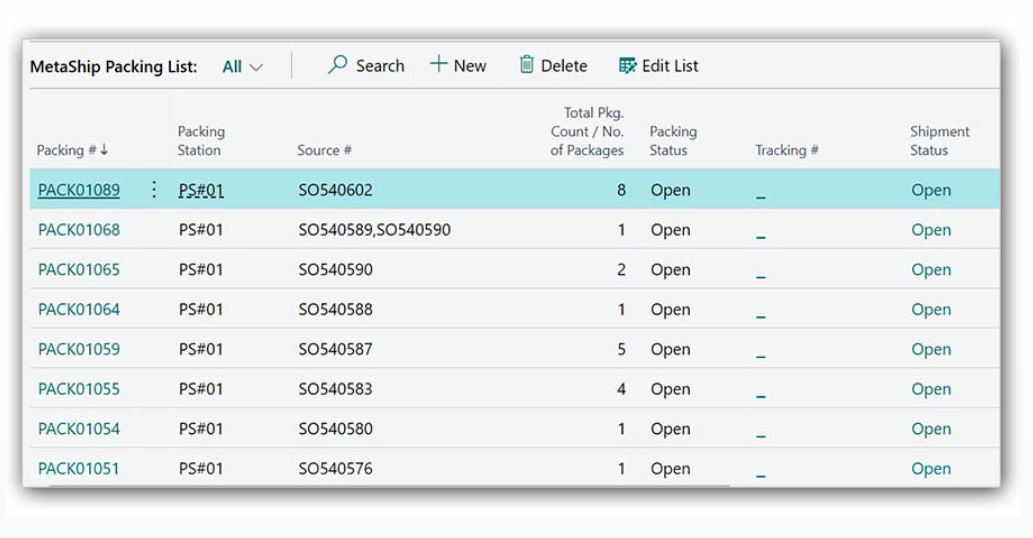Image resolution: width=1033 pixels, height=538 pixels.
Task: Select the SO540589,SO540590 source cell
Action: [x=374, y=230]
